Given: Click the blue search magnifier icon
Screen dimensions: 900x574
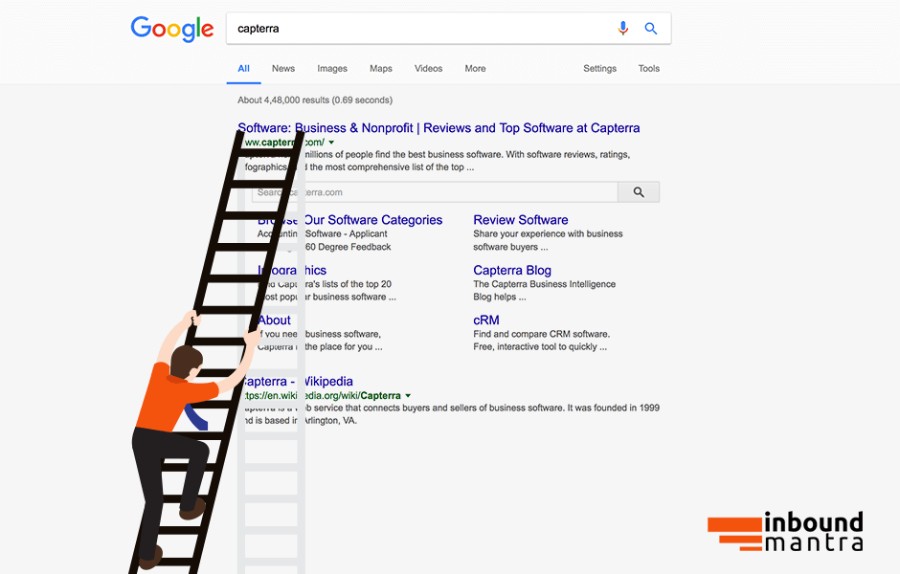Looking at the screenshot, I should click(x=650, y=28).
